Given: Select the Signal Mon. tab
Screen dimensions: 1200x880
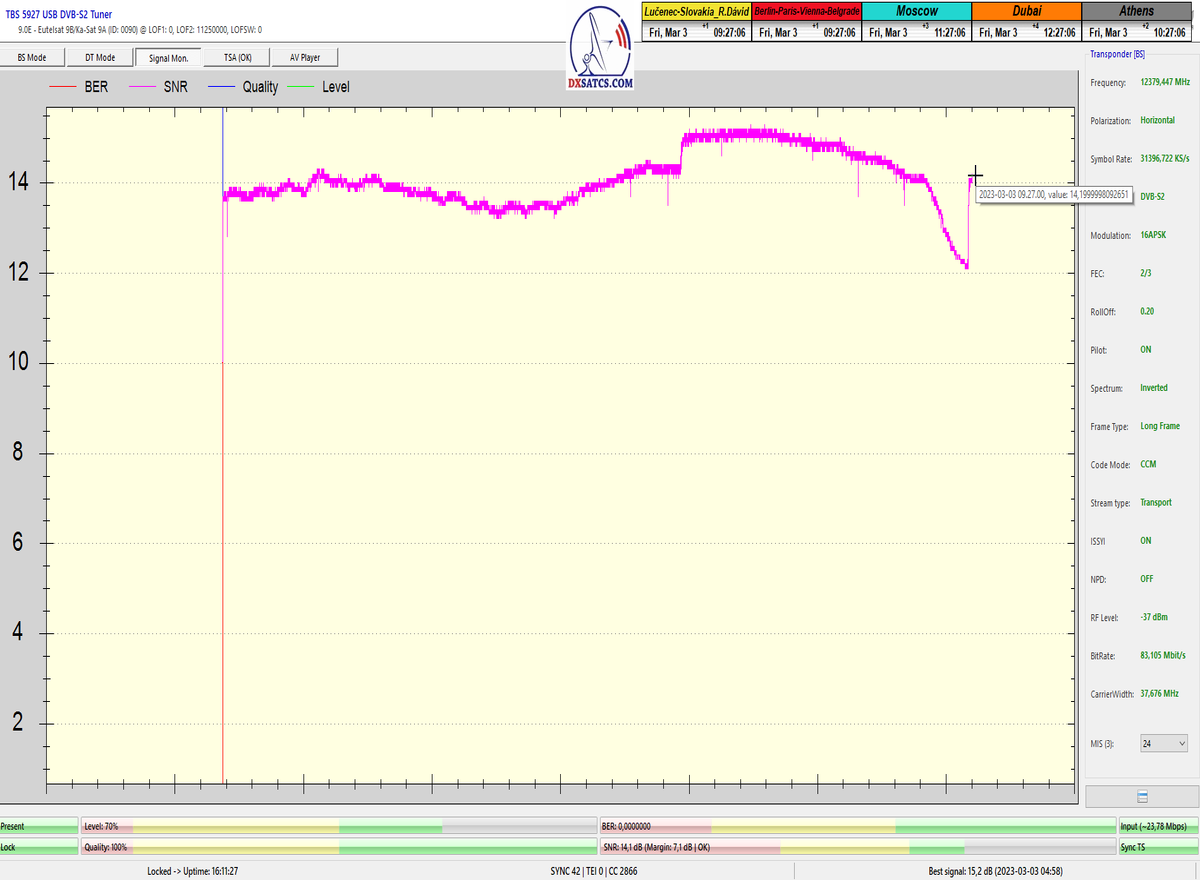Looking at the screenshot, I should pos(168,57).
